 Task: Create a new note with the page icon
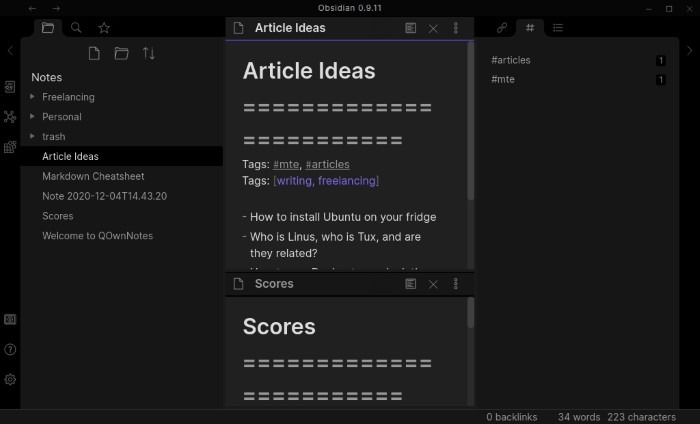[94, 54]
